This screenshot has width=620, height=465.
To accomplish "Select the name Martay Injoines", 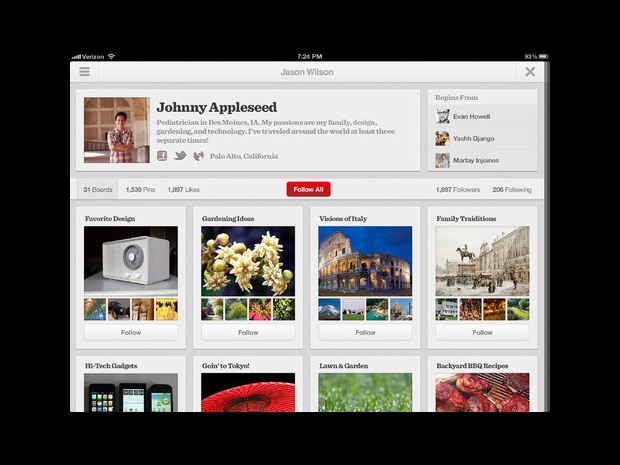I will 476,160.
